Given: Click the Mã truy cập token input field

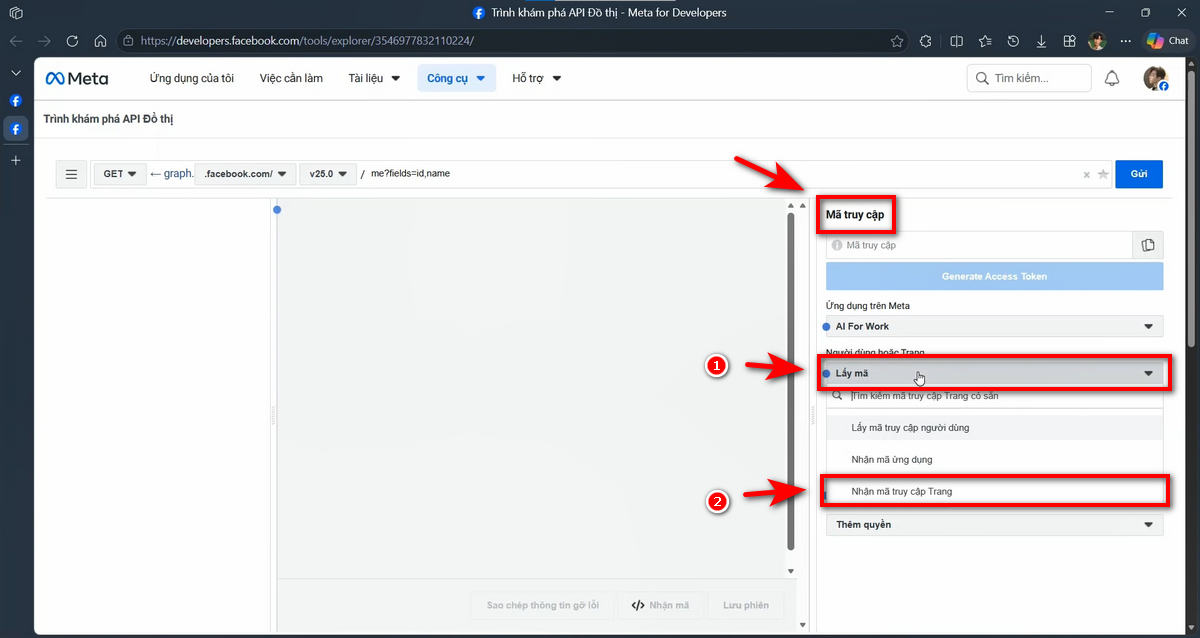Looking at the screenshot, I should click(979, 245).
